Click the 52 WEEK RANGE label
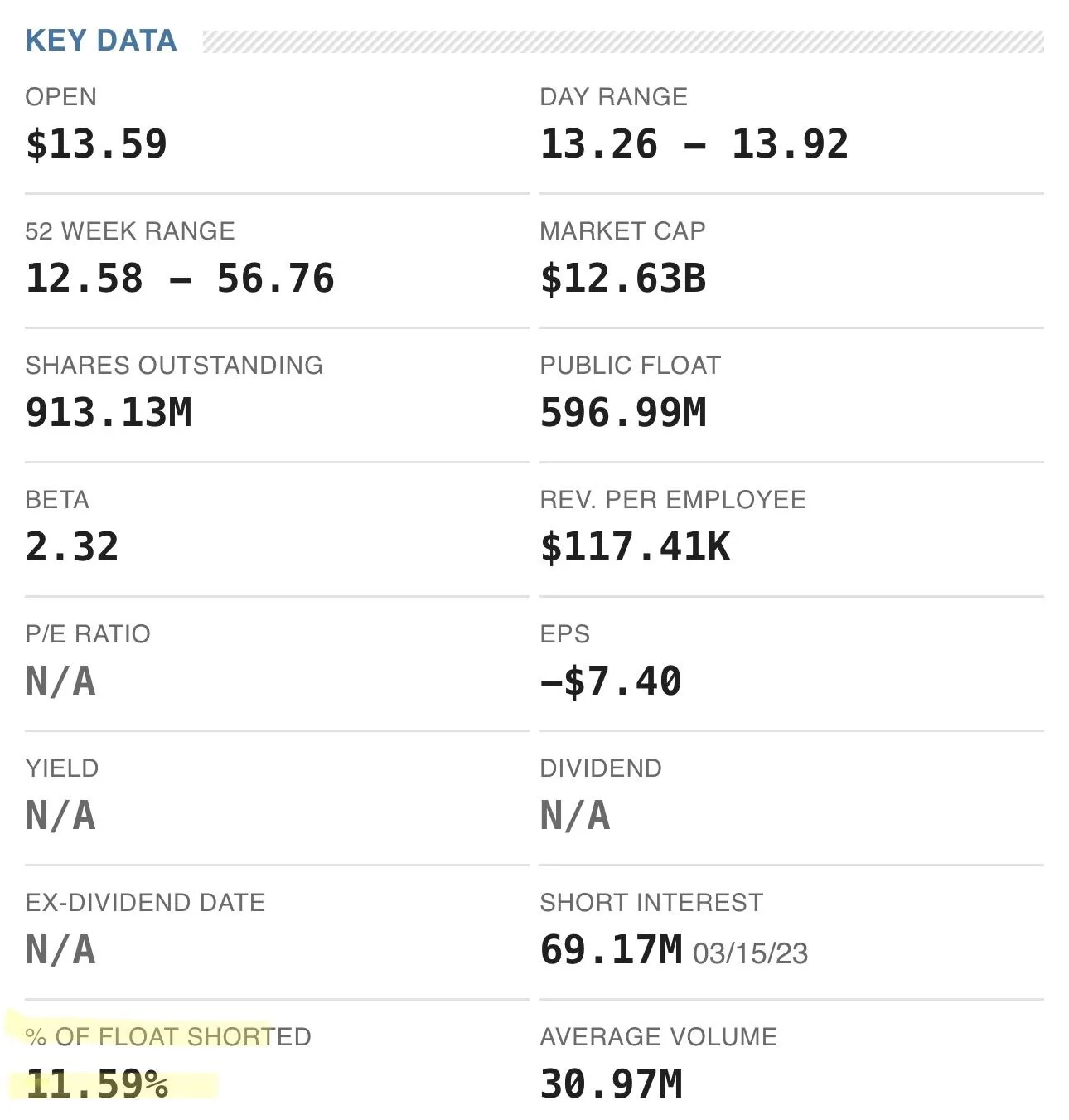1069x1120 pixels. click(130, 231)
